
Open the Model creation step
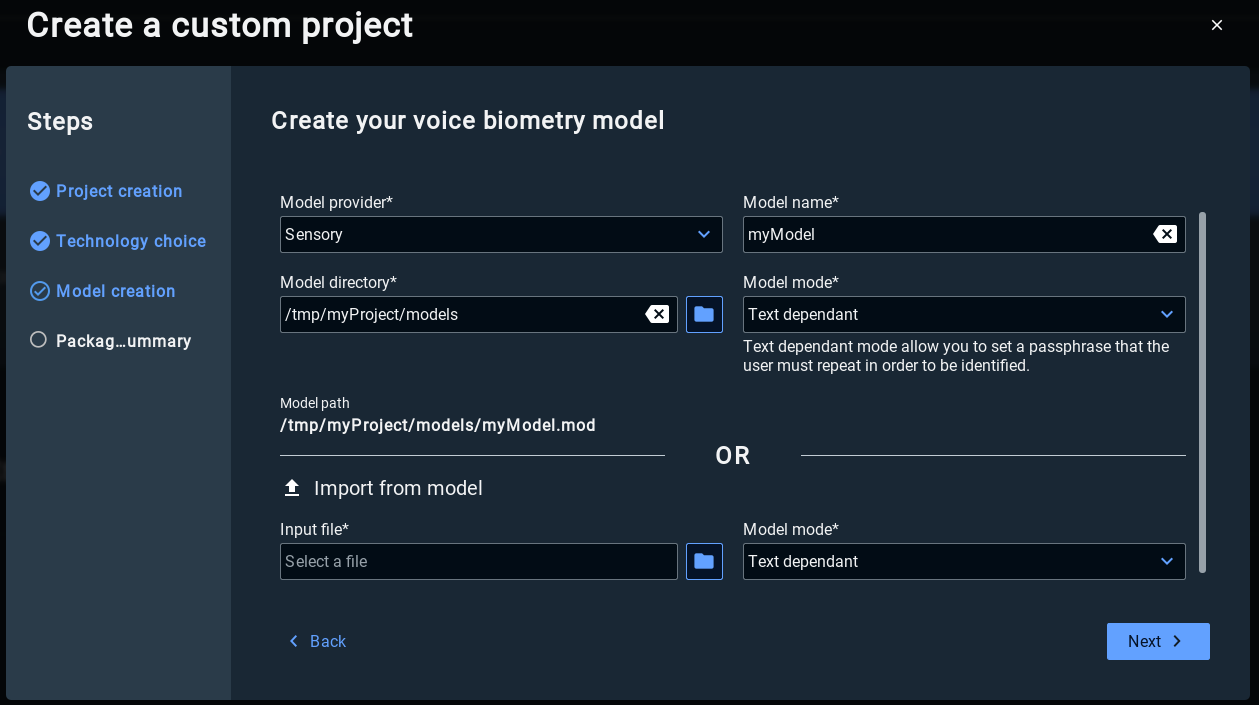tap(116, 291)
